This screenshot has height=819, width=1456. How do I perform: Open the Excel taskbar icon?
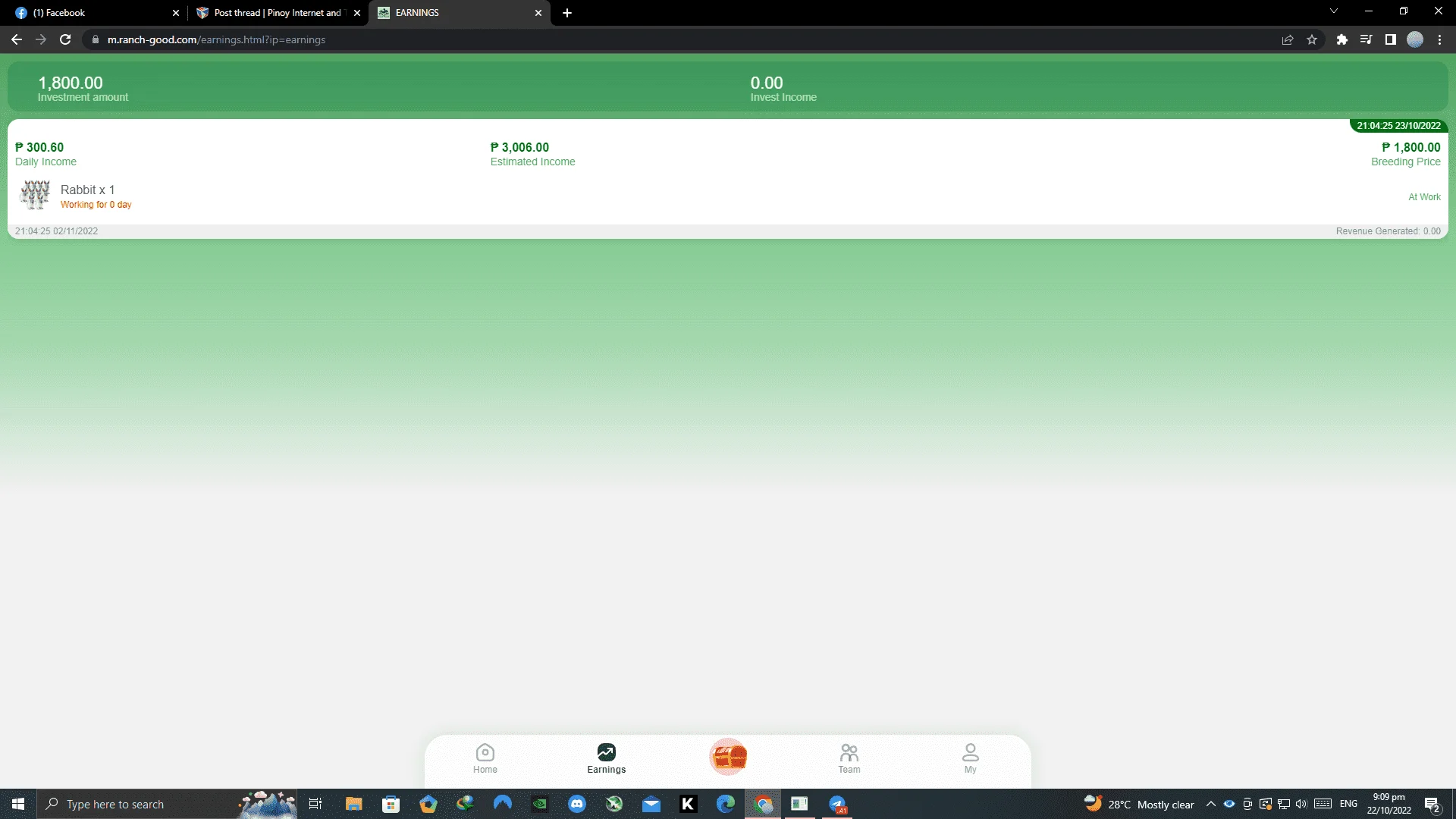(799, 804)
